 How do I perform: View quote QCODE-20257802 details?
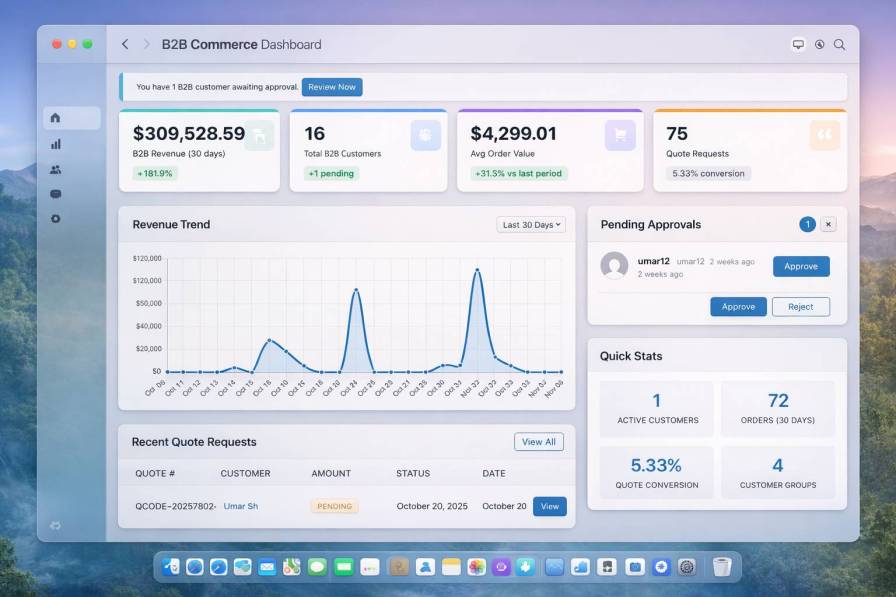[549, 506]
